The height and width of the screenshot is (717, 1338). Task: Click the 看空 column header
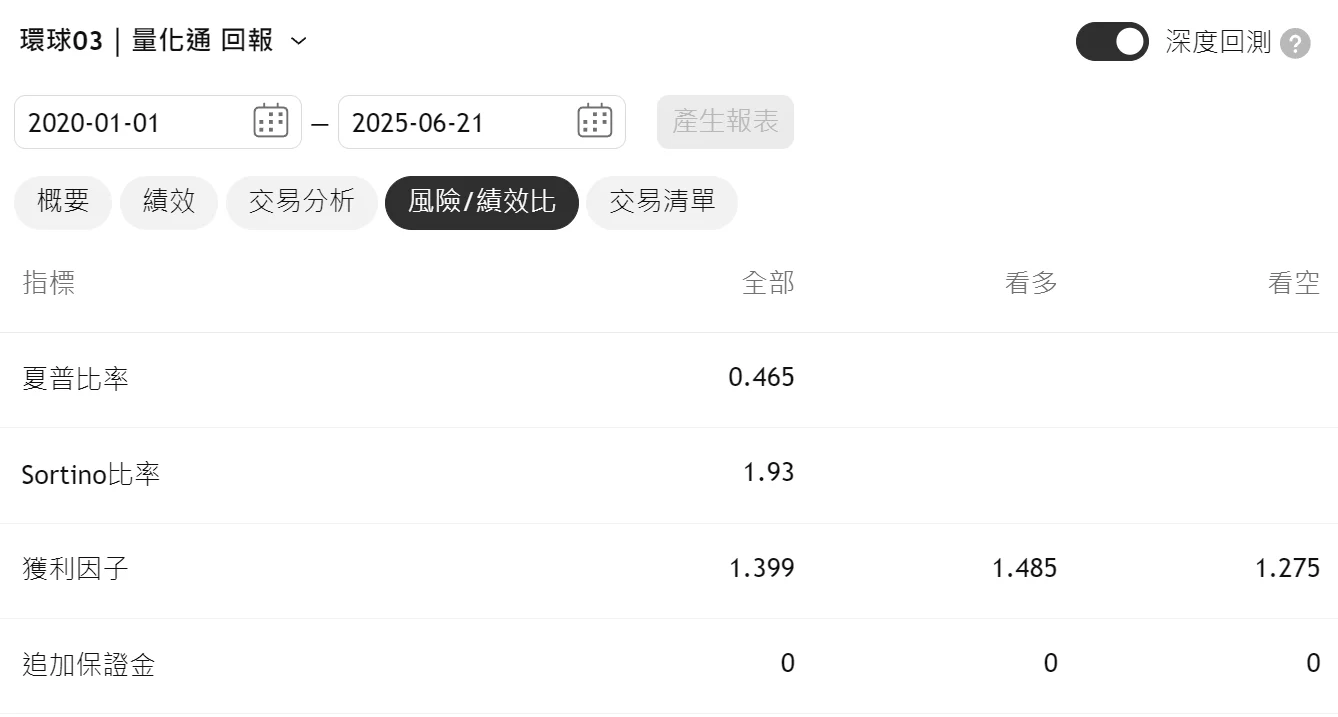click(x=1294, y=283)
